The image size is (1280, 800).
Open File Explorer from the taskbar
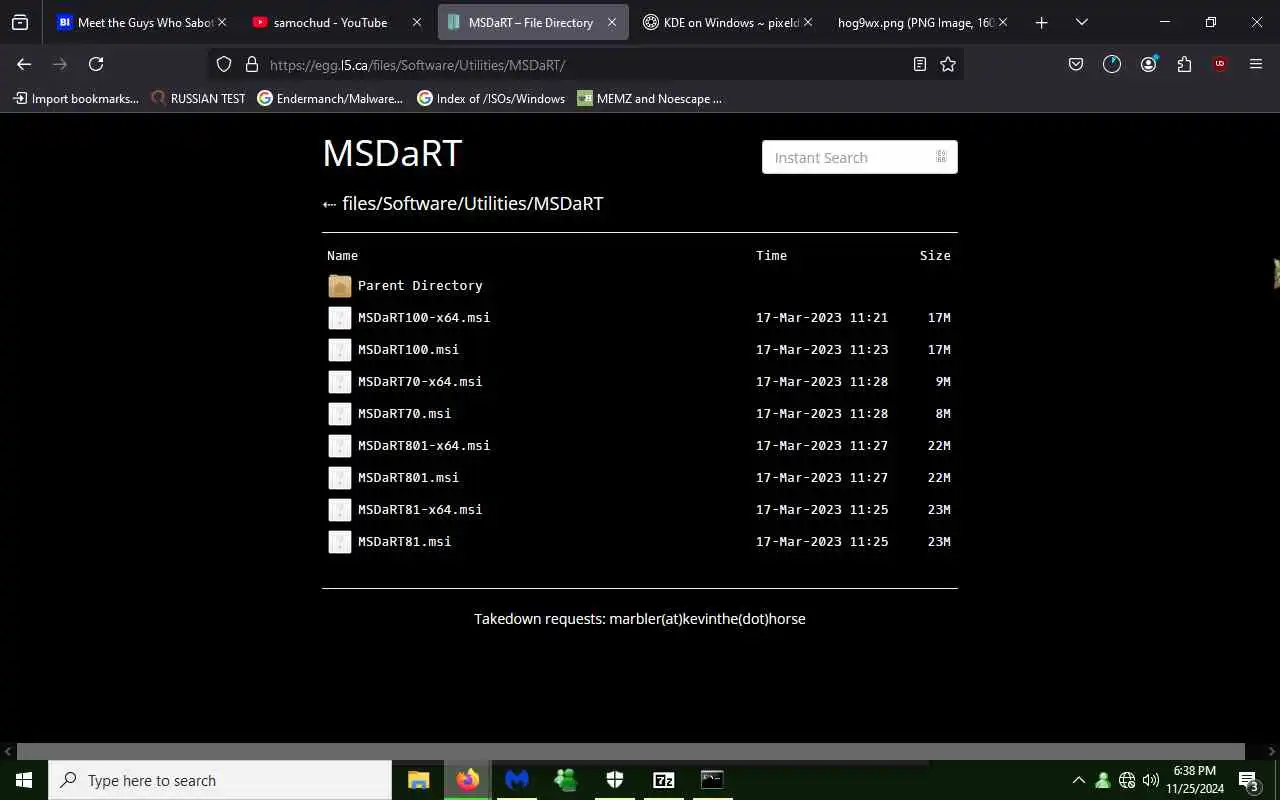[418, 780]
